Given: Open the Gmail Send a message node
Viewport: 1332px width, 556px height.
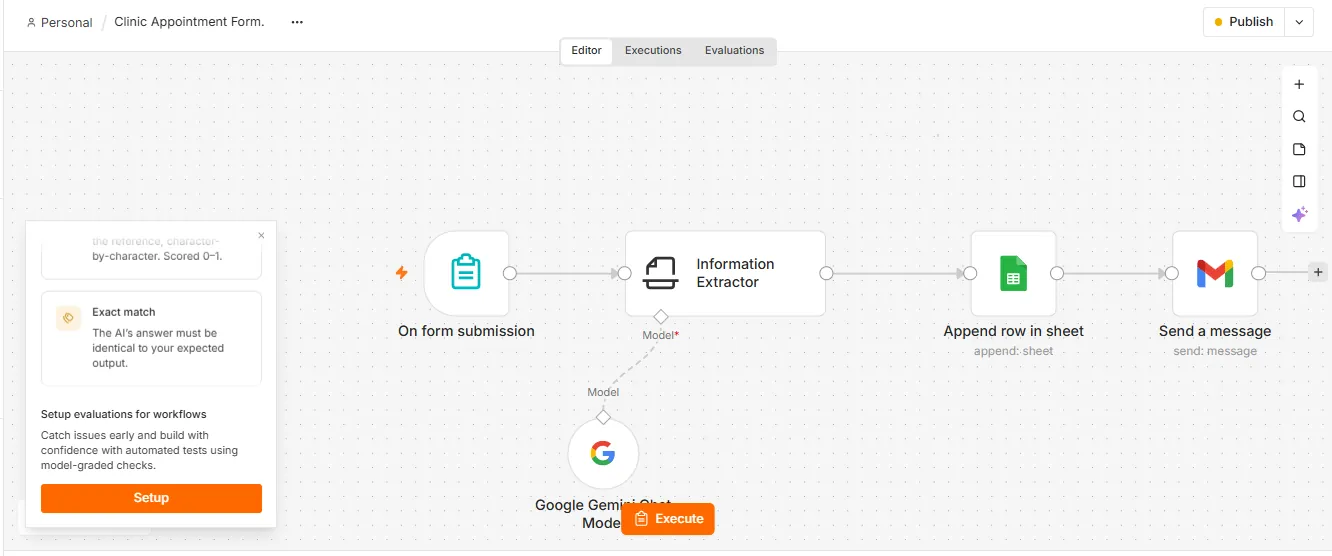Looking at the screenshot, I should click(x=1214, y=273).
